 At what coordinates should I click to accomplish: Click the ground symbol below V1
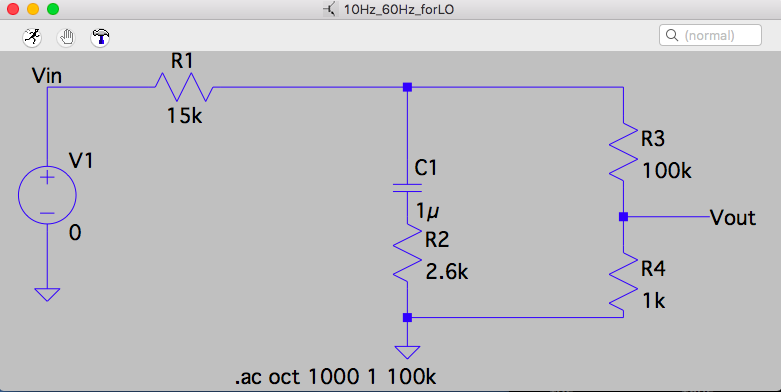click(47, 294)
